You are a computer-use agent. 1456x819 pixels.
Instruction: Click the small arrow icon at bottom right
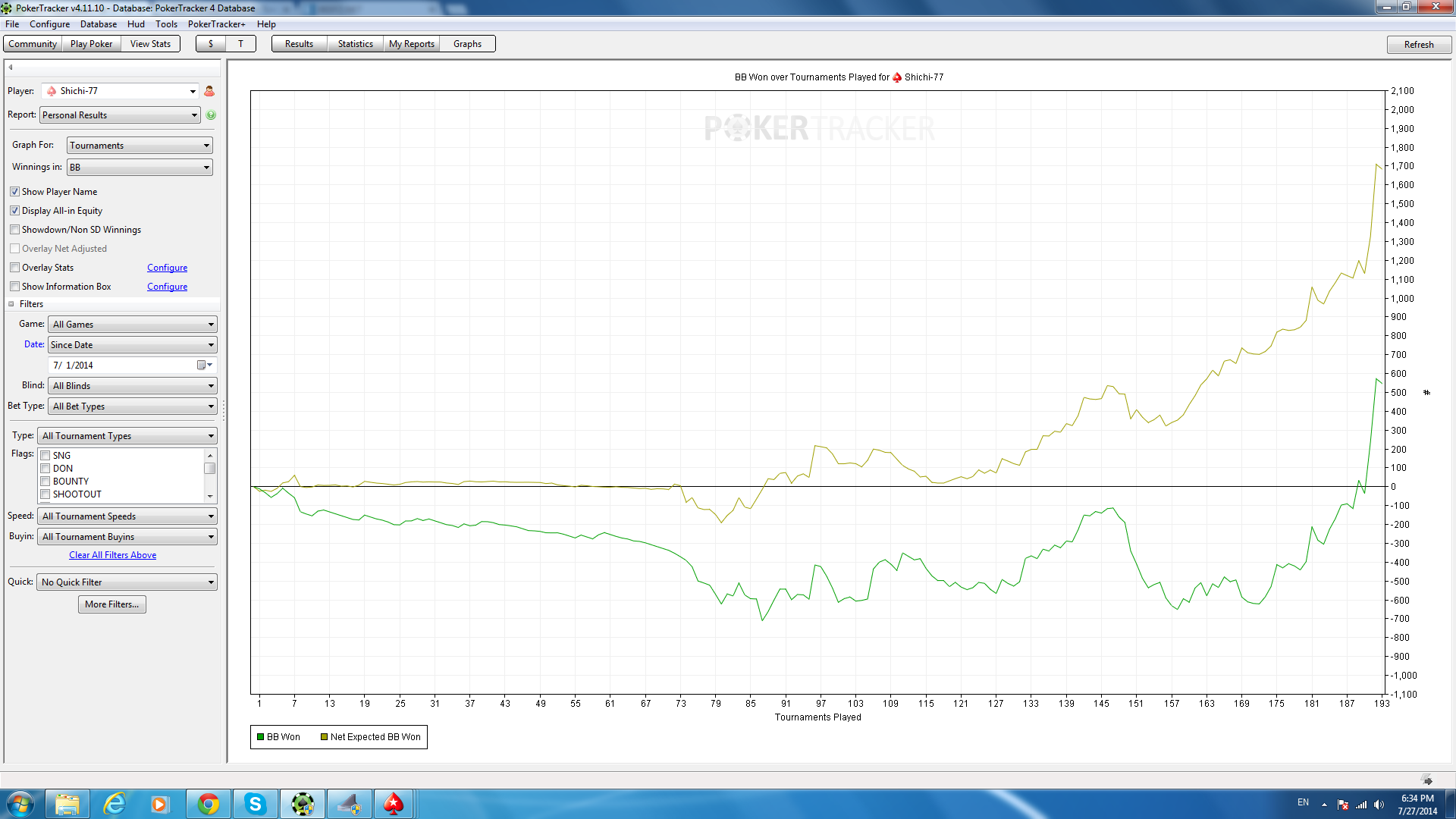point(1427,780)
